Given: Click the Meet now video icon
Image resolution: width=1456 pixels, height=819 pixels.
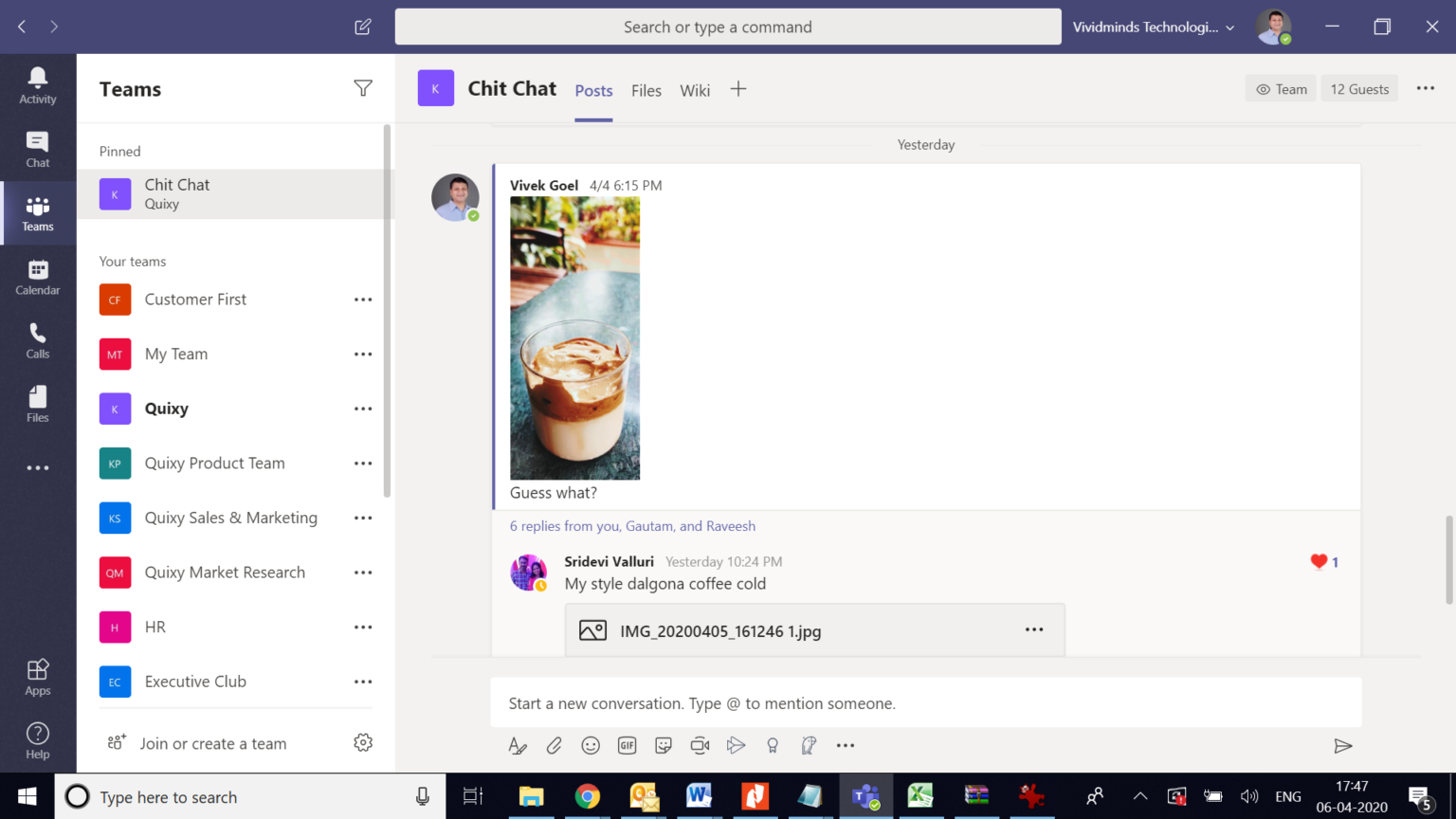Looking at the screenshot, I should click(700, 746).
